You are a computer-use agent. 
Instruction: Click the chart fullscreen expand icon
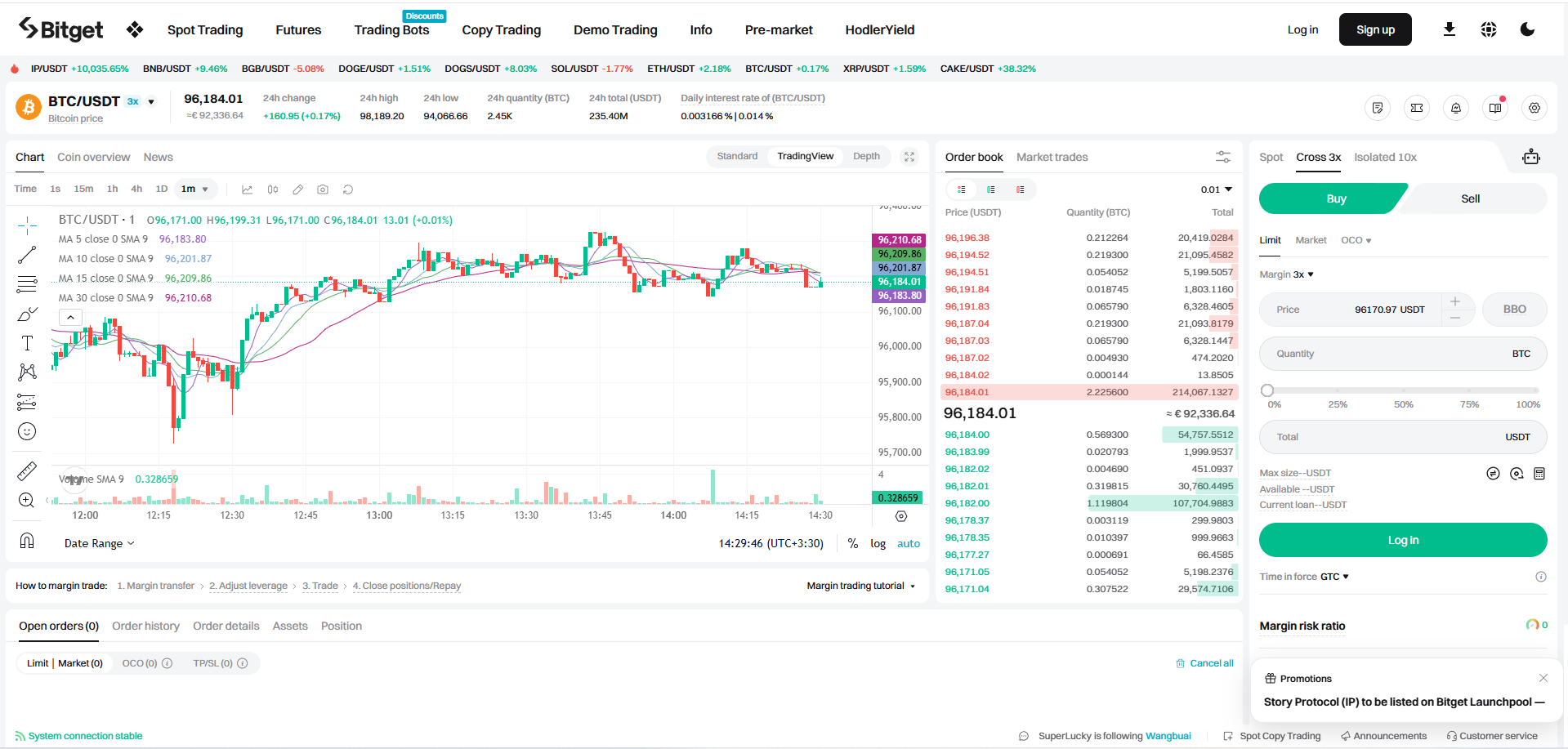point(909,157)
